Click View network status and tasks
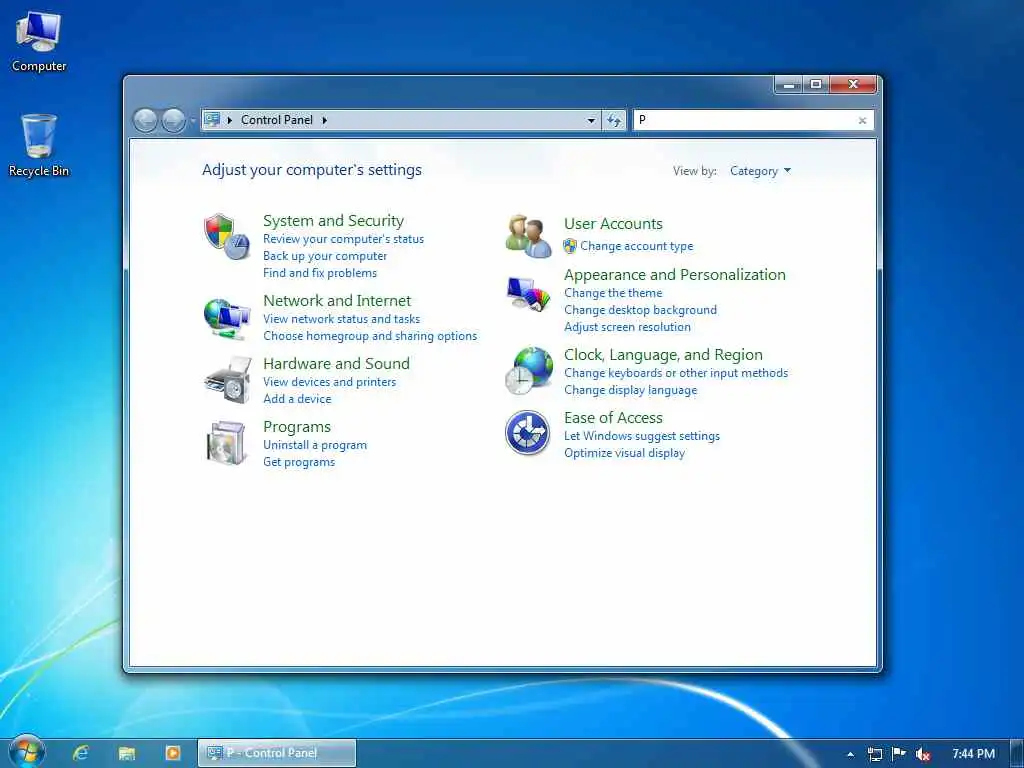 [342, 319]
